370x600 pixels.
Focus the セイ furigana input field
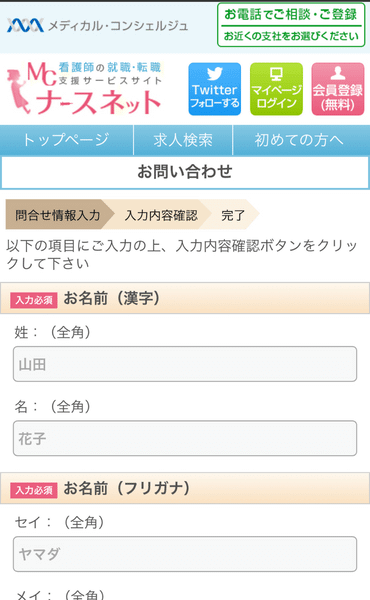(x=185, y=554)
